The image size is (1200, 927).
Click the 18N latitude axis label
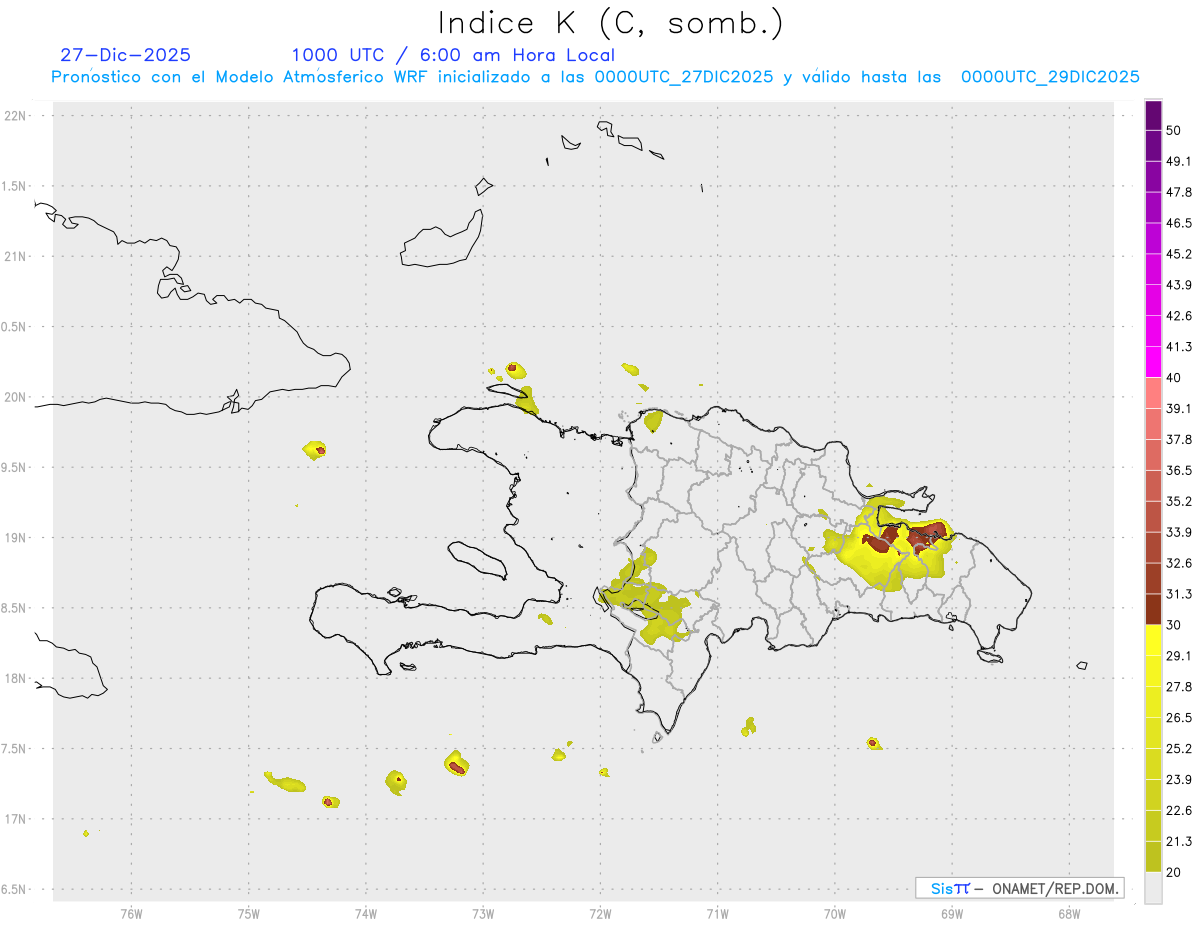[16, 678]
